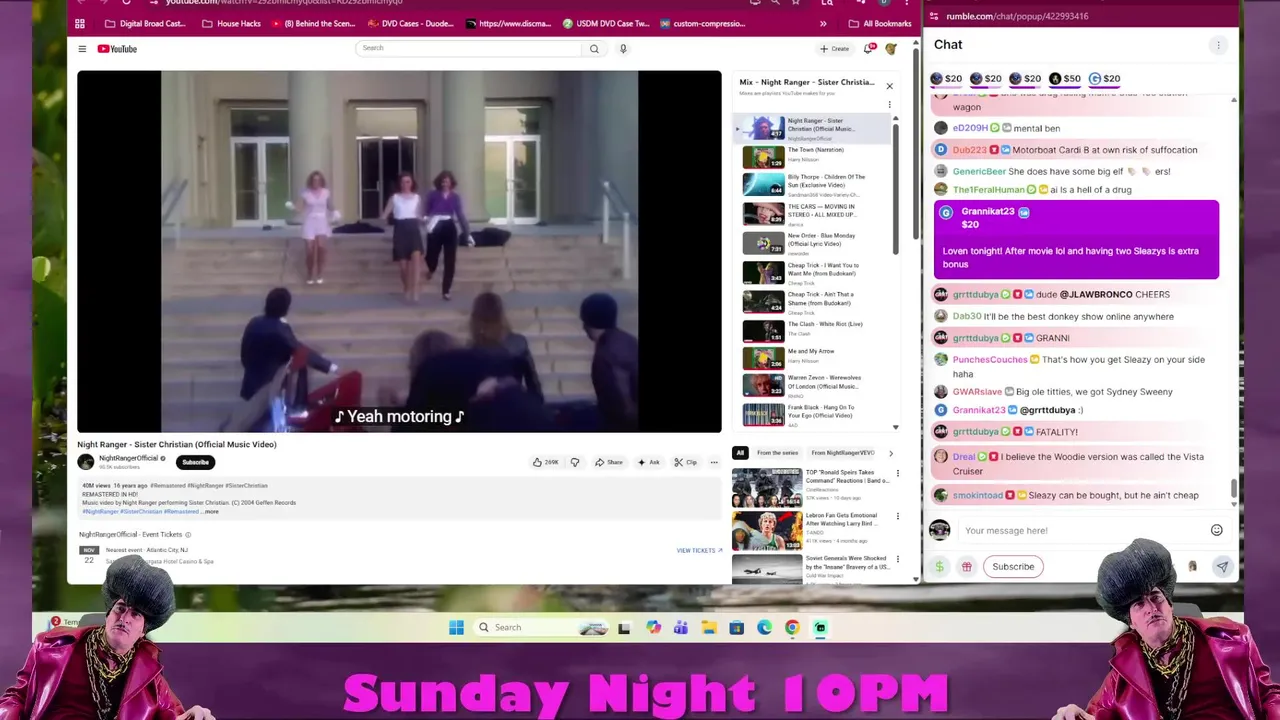This screenshot has height=720, width=1280.
Task: Open options for Ronald Speirs reaction video
Action: coord(897,474)
